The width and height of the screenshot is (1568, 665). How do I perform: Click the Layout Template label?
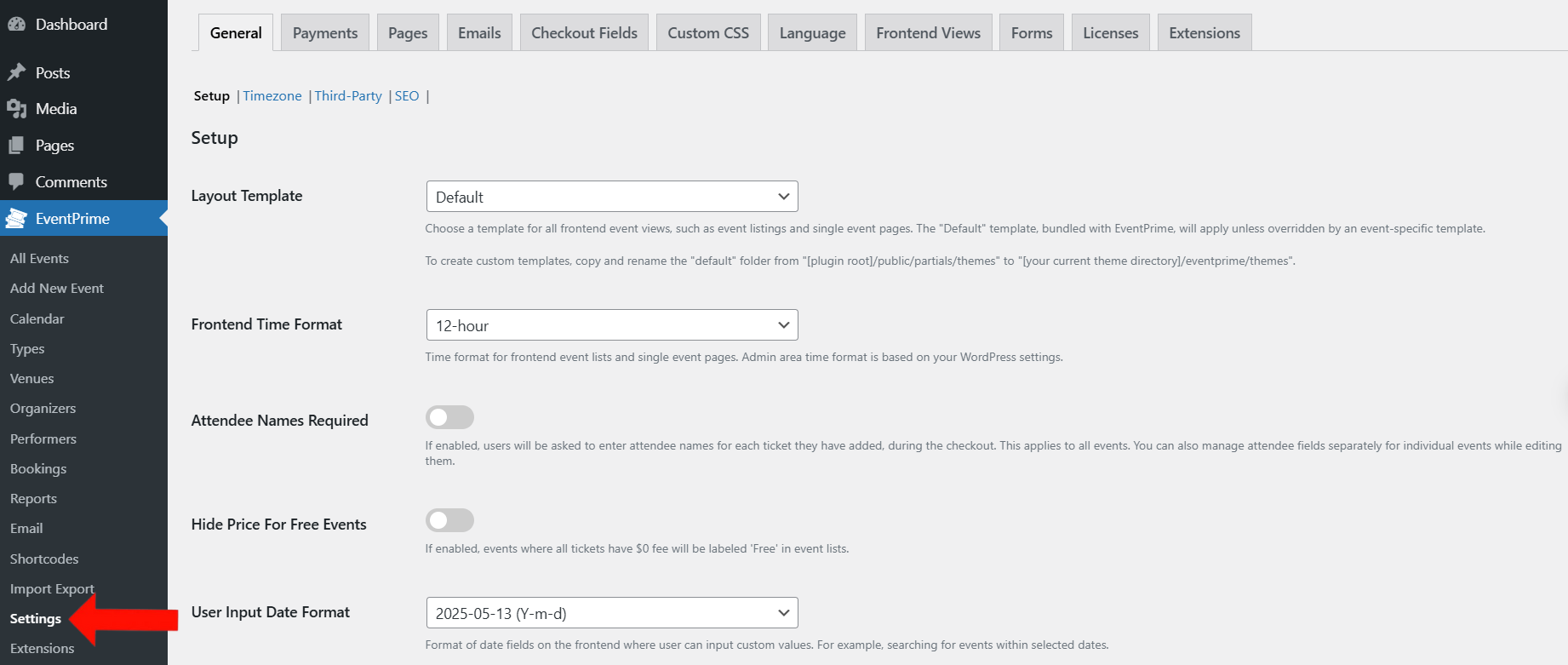pyautogui.click(x=247, y=195)
